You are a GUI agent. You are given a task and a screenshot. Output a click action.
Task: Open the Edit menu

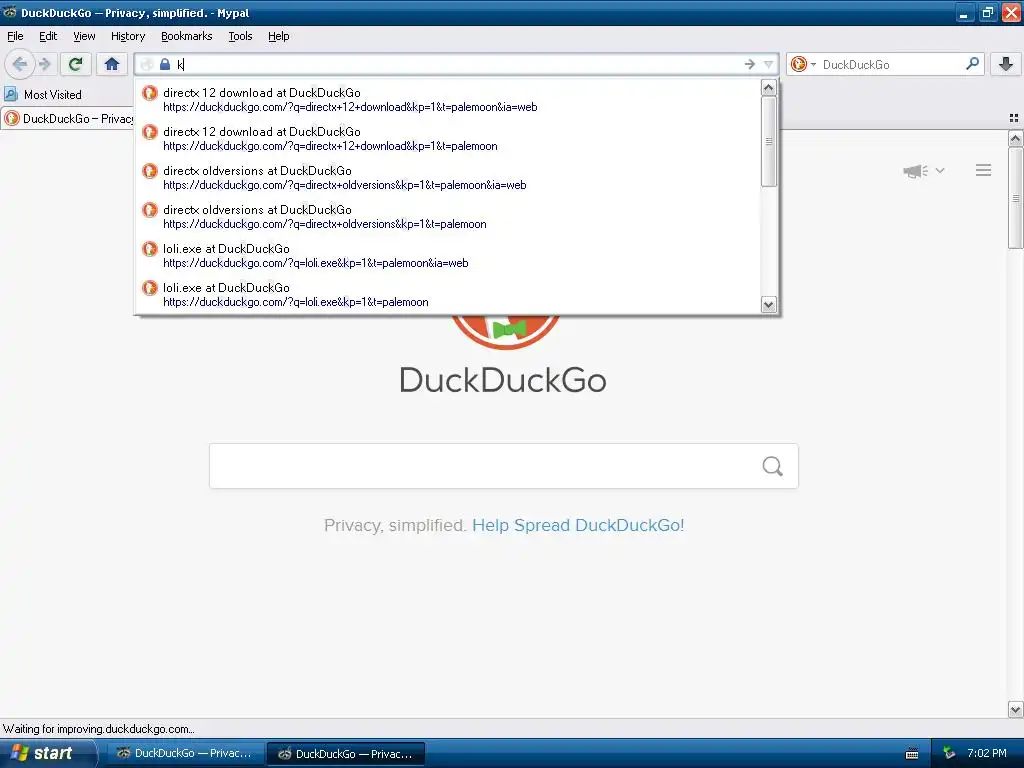coord(48,36)
